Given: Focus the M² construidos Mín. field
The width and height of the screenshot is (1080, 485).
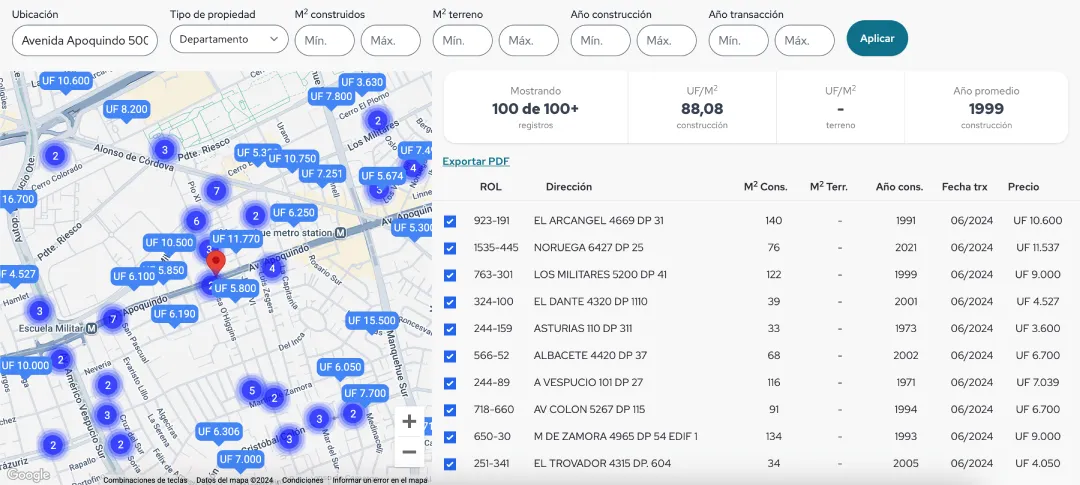Looking at the screenshot, I should pyautogui.click(x=324, y=40).
